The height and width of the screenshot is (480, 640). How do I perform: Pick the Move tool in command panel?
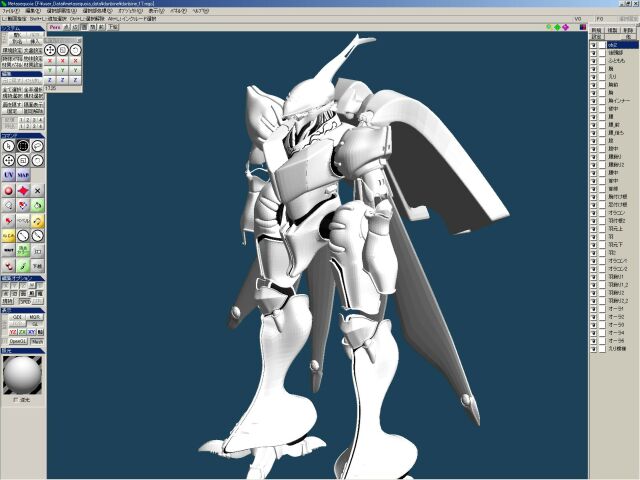[x=8, y=160]
